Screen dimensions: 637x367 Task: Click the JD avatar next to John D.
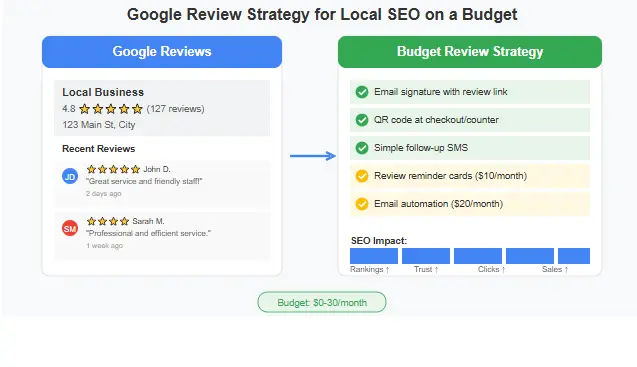(70, 176)
